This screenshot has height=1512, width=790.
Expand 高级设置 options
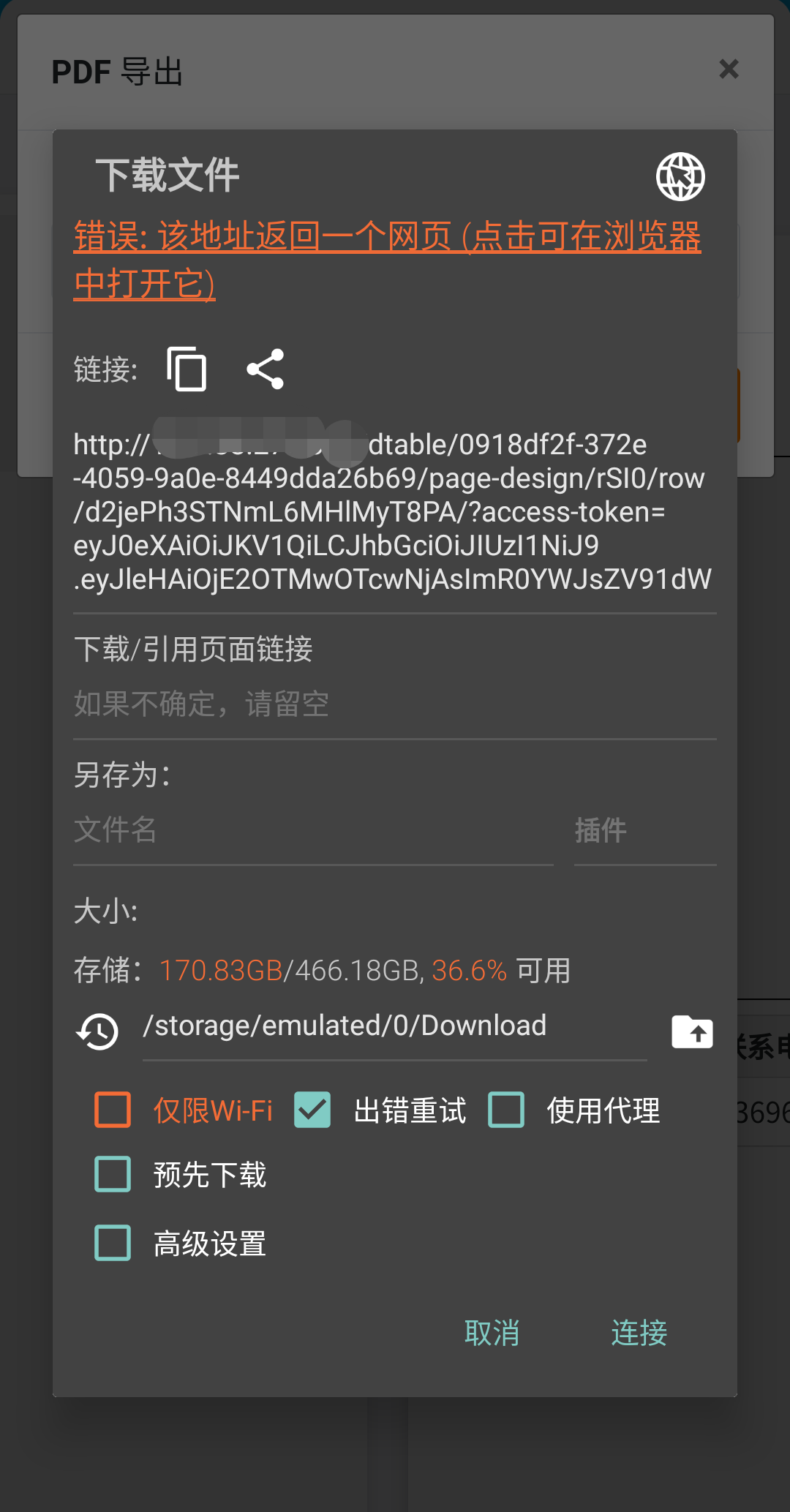pyautogui.click(x=113, y=1243)
